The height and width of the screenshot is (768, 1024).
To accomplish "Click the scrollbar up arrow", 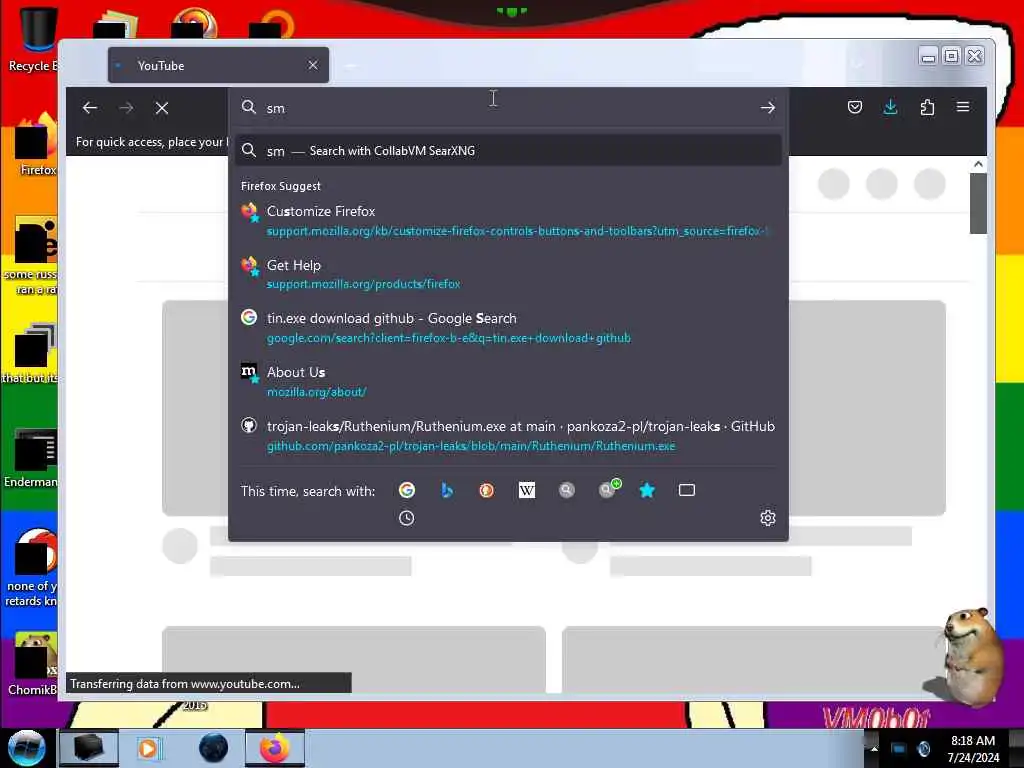I will click(x=978, y=164).
